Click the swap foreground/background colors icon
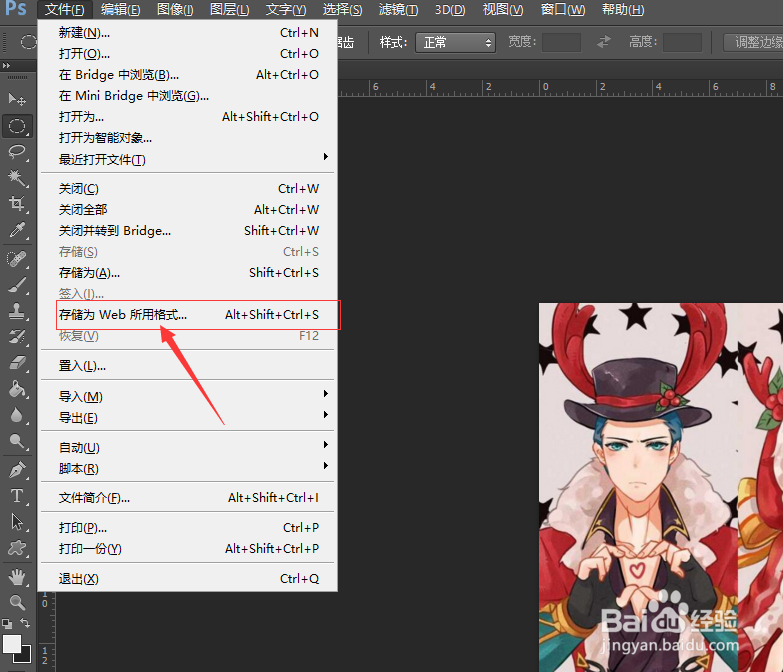783x672 pixels. tap(25, 623)
